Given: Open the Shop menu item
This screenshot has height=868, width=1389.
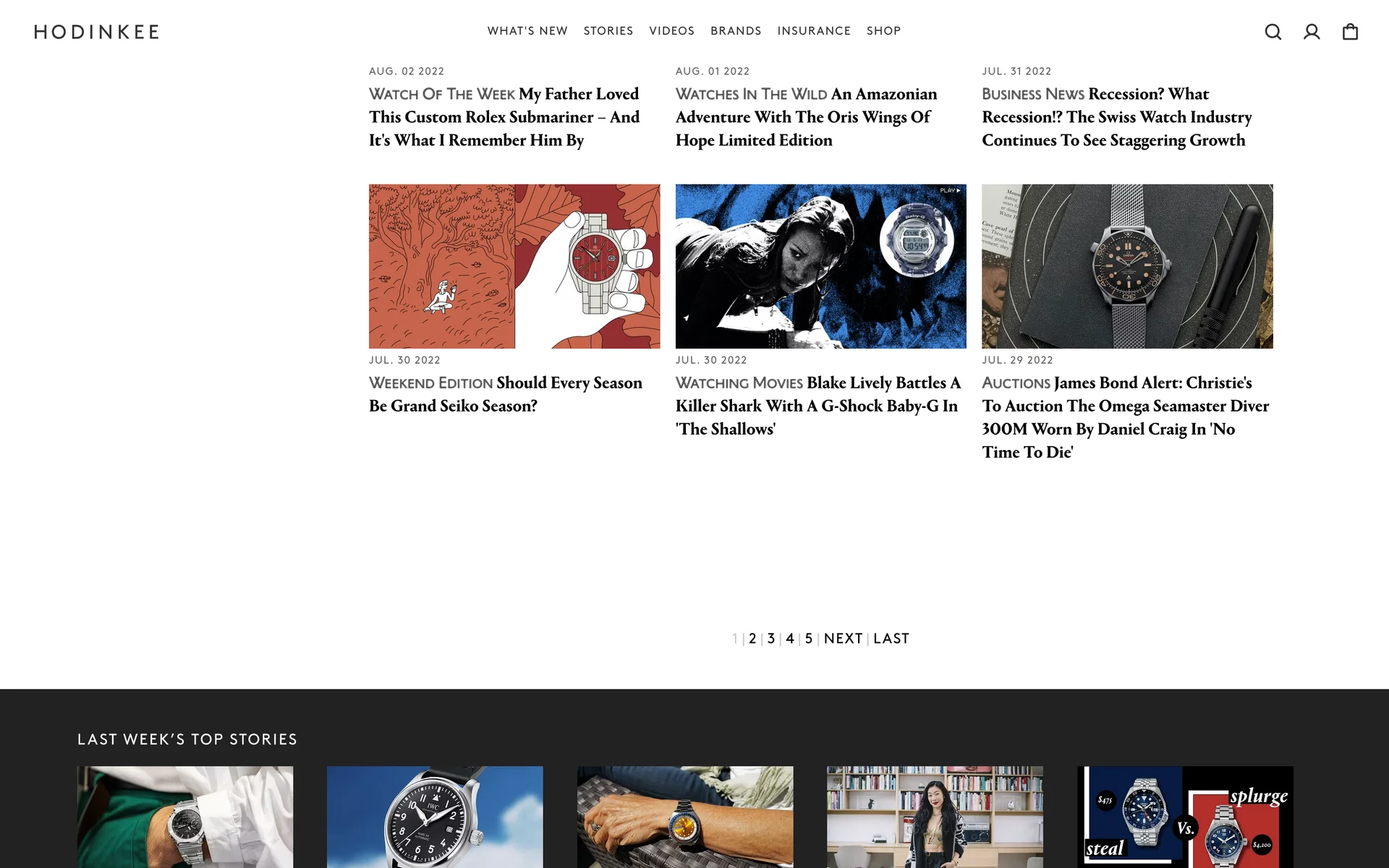Looking at the screenshot, I should point(883,31).
